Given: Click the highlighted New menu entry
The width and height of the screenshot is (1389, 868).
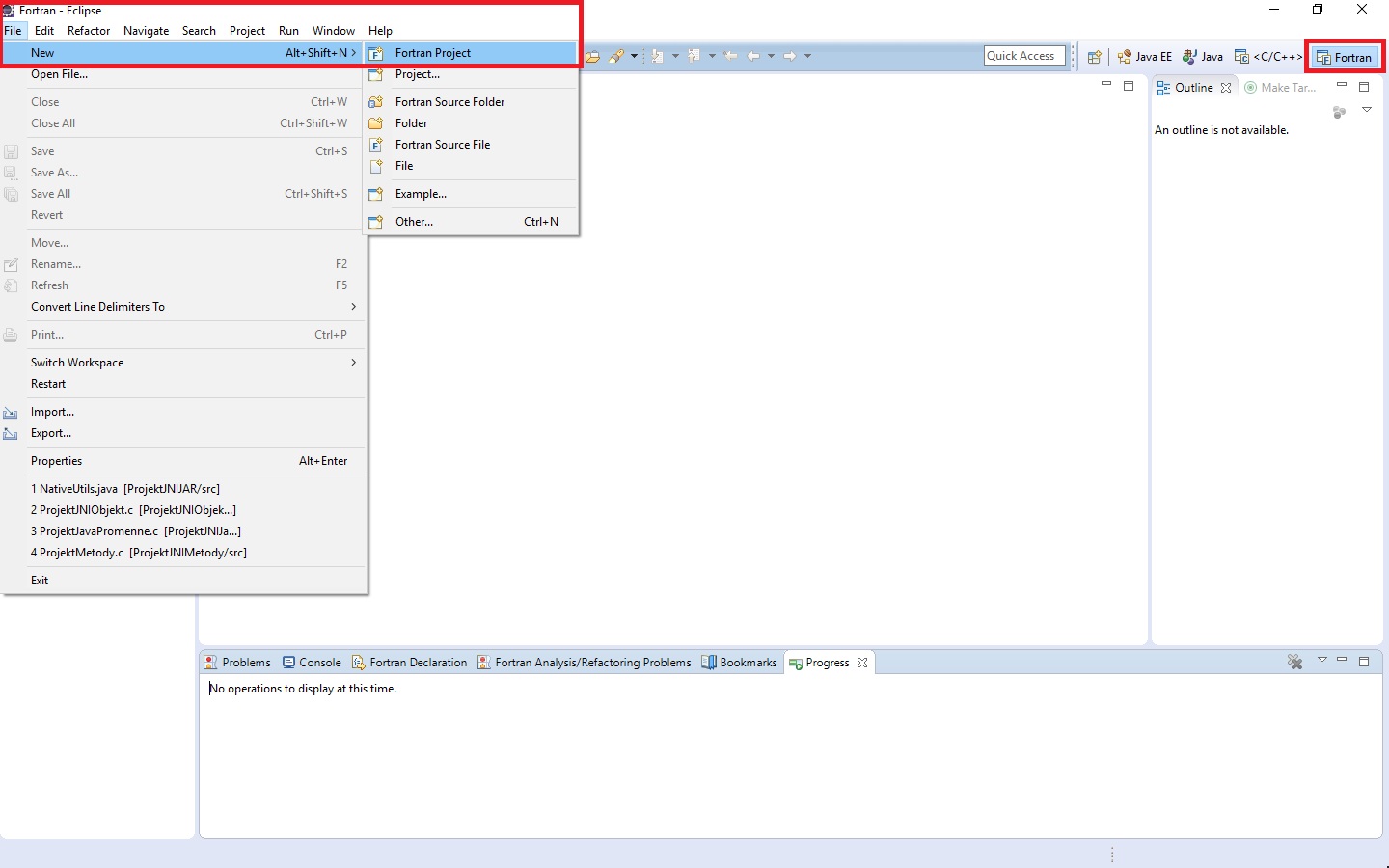Looking at the screenshot, I should 183,53.
